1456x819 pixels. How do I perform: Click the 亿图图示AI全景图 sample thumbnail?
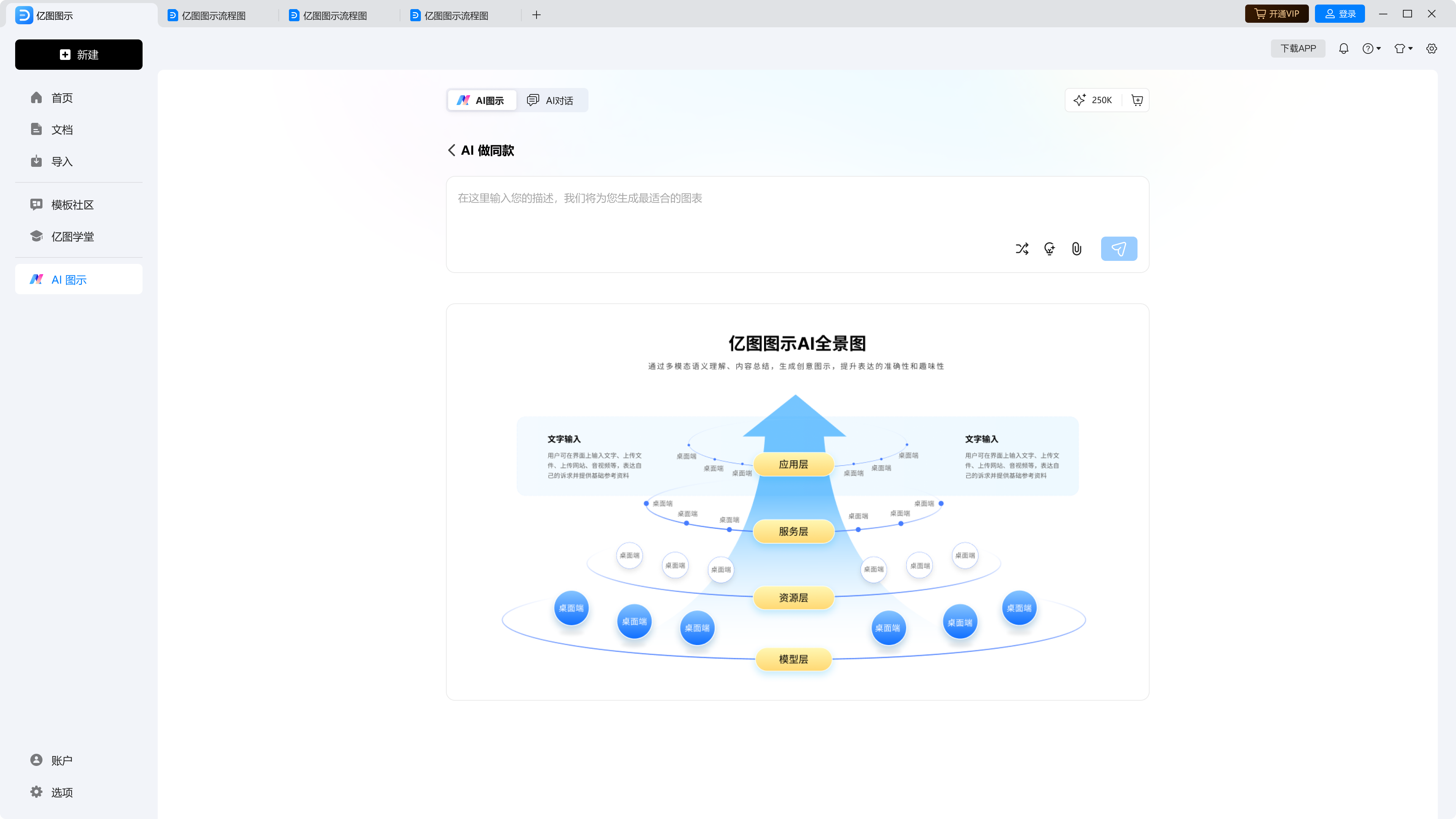point(797,502)
